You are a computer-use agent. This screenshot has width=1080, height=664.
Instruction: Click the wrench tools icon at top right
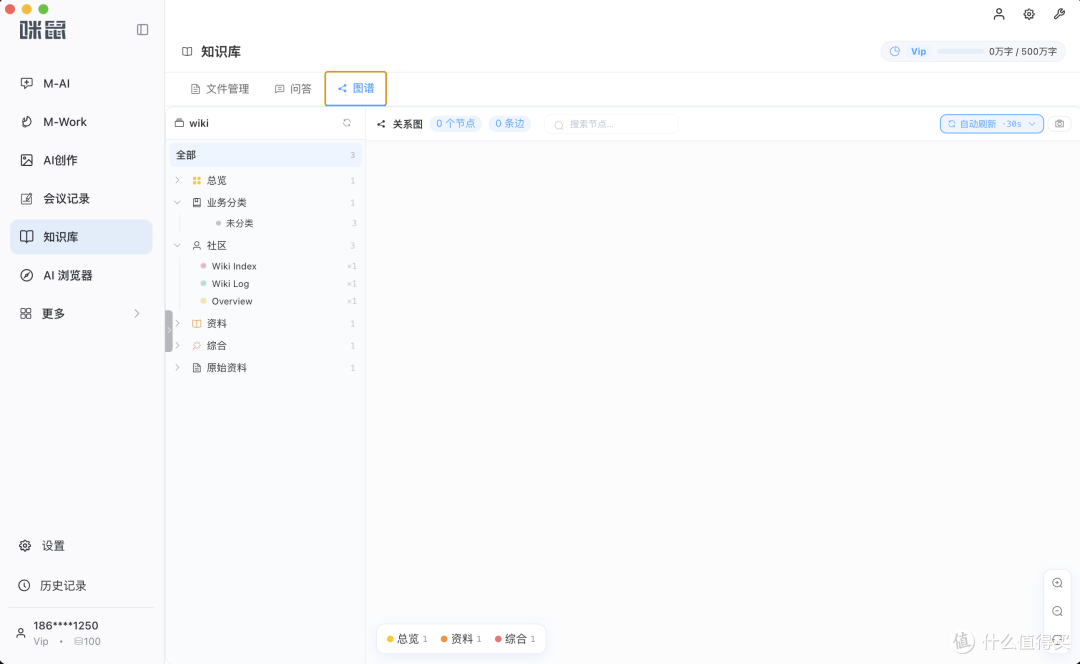[x=1059, y=14]
